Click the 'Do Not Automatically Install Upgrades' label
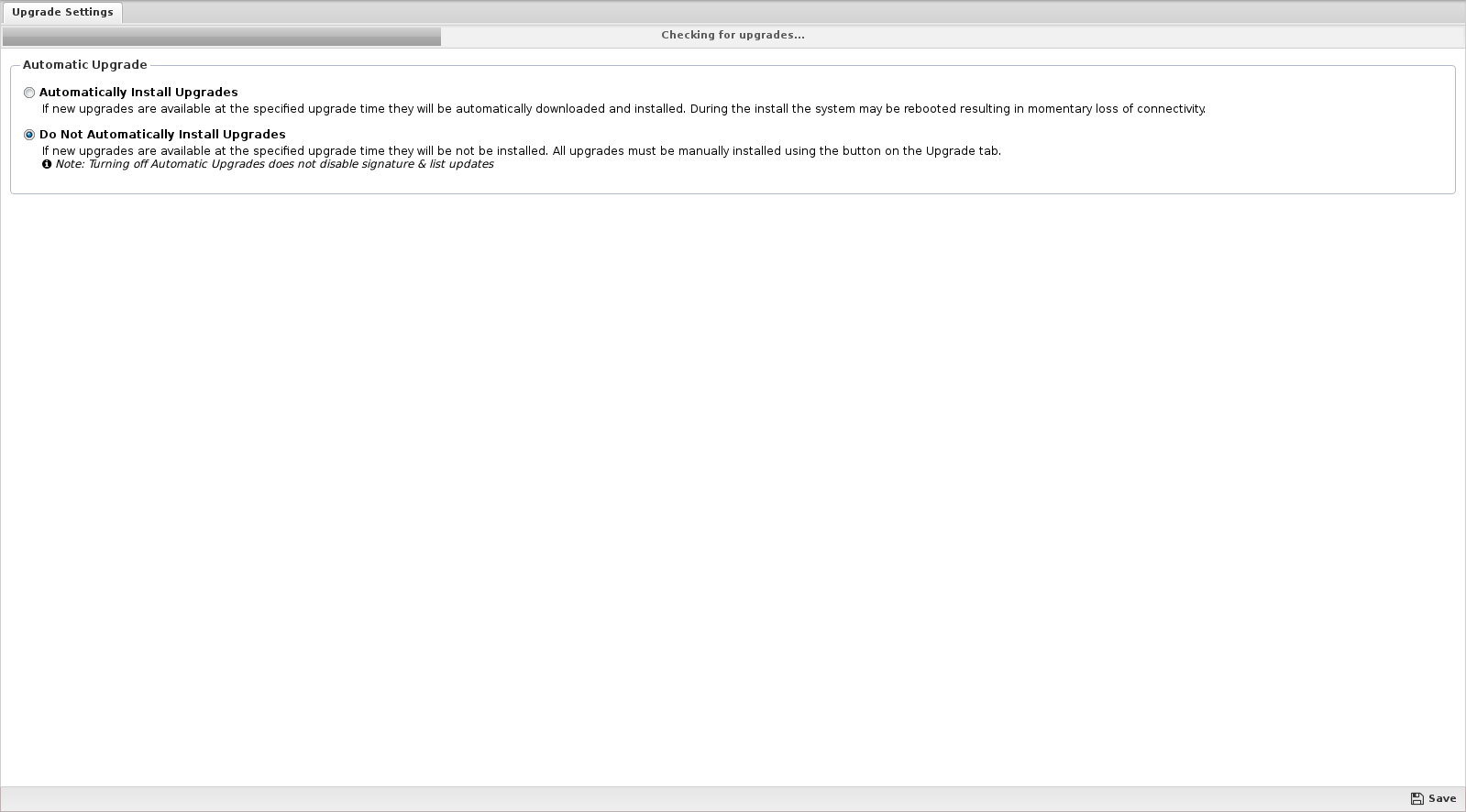This screenshot has height=812, width=1466. (162, 135)
